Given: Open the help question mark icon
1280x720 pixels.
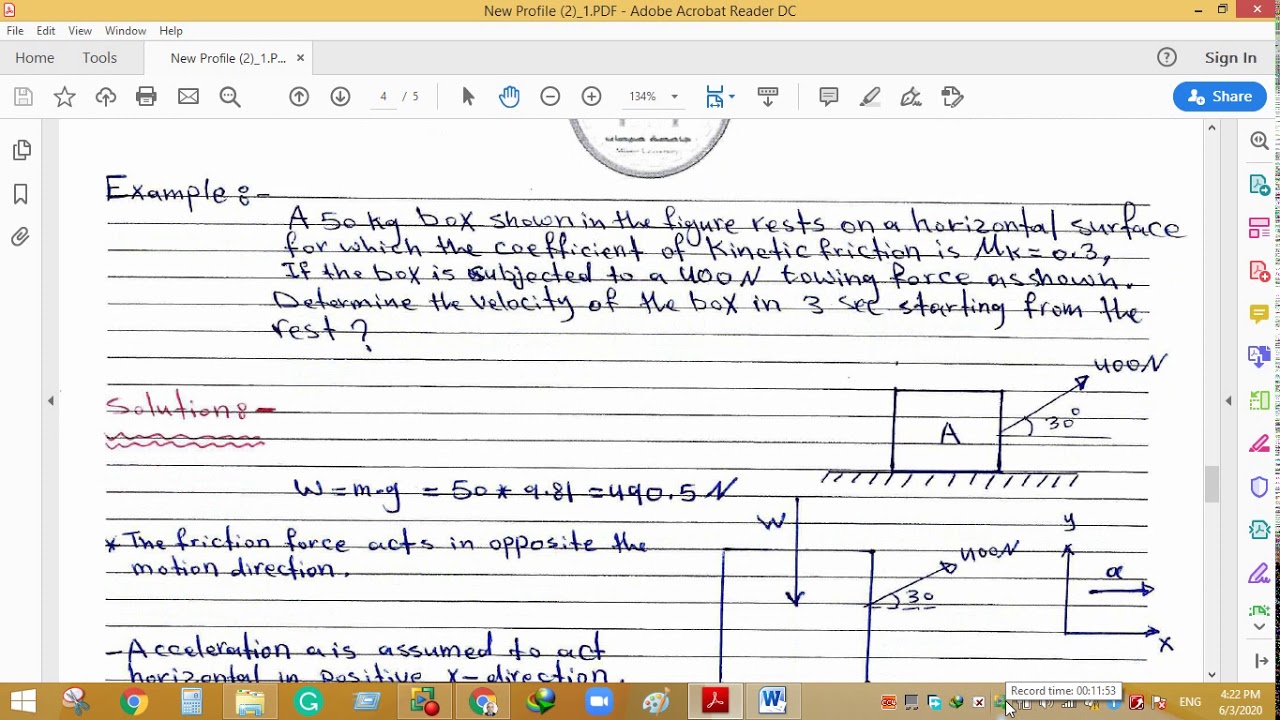Looking at the screenshot, I should 1167,58.
